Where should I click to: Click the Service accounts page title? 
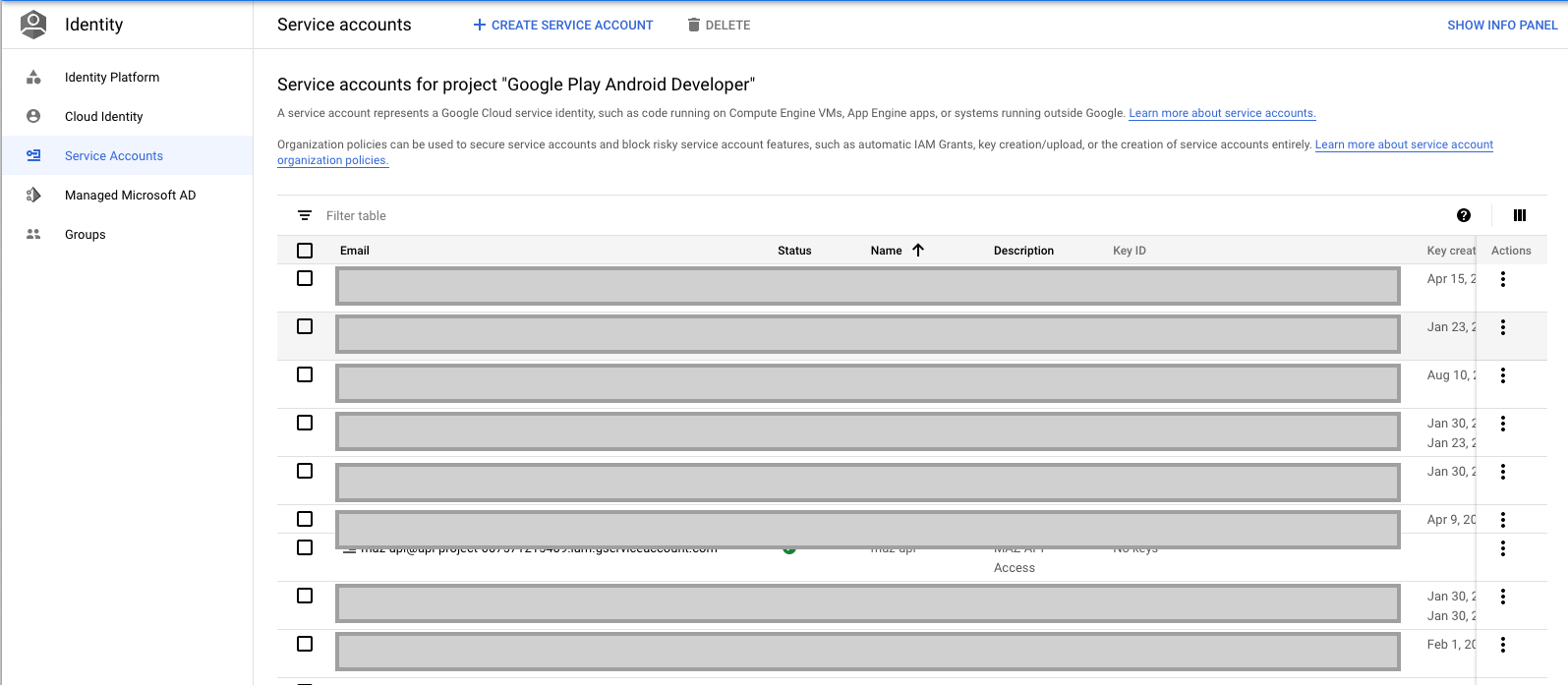(344, 25)
